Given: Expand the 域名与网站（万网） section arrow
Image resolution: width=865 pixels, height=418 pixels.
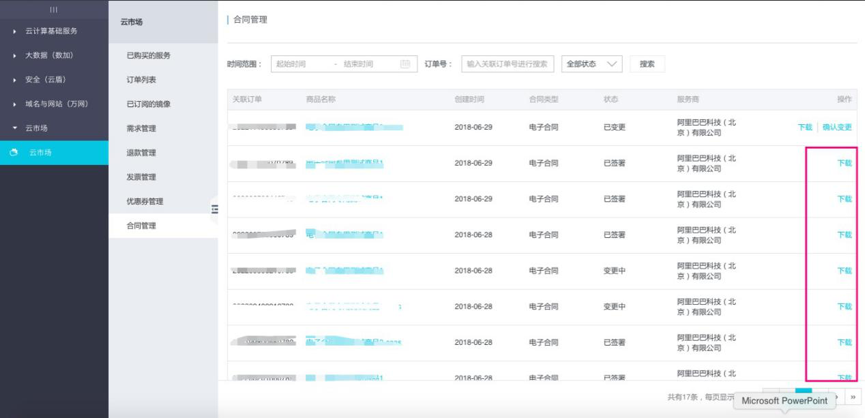Looking at the screenshot, I should 14,104.
